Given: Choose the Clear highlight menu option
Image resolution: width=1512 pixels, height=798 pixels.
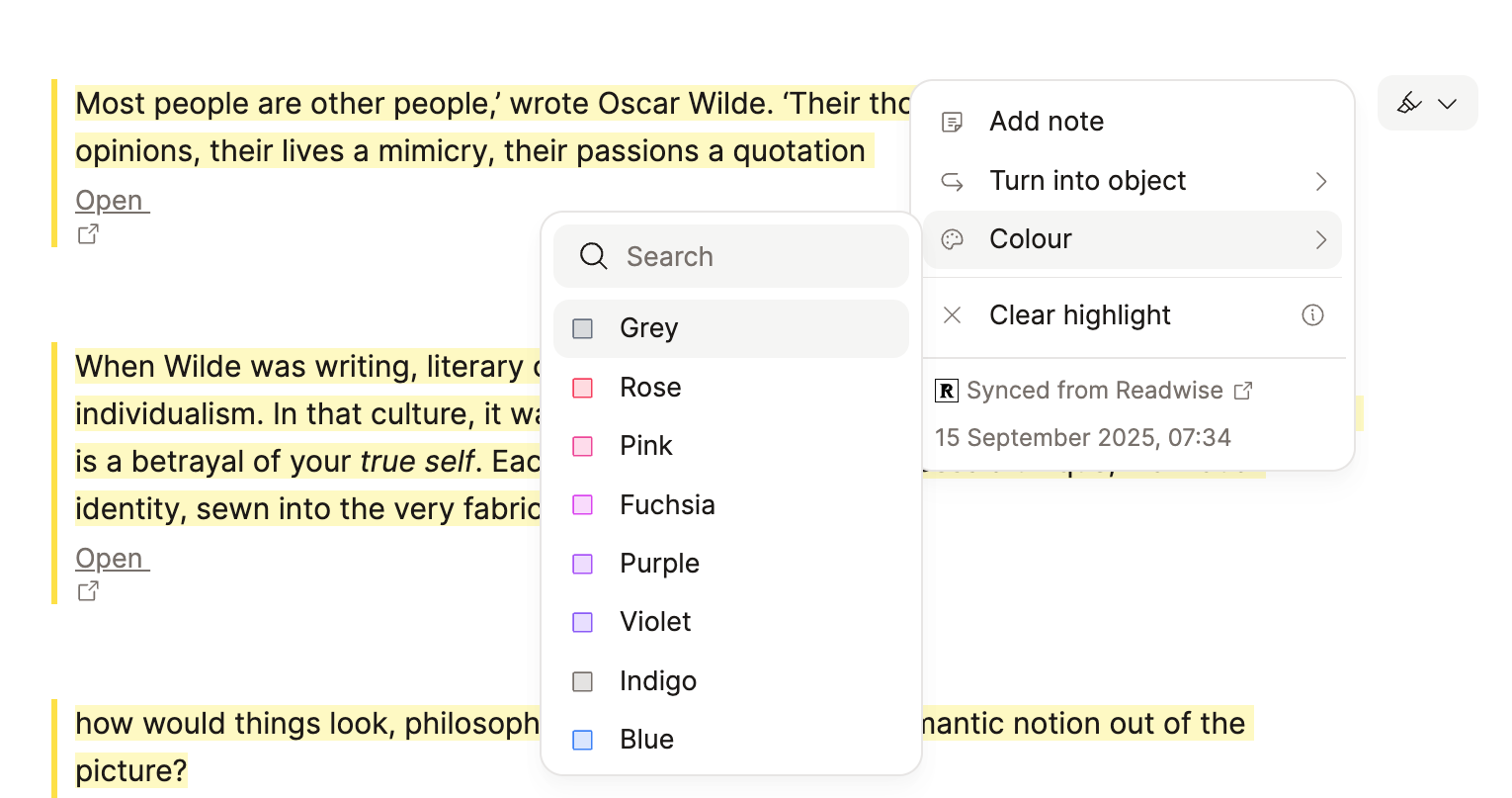Looking at the screenshot, I should 1079,315.
